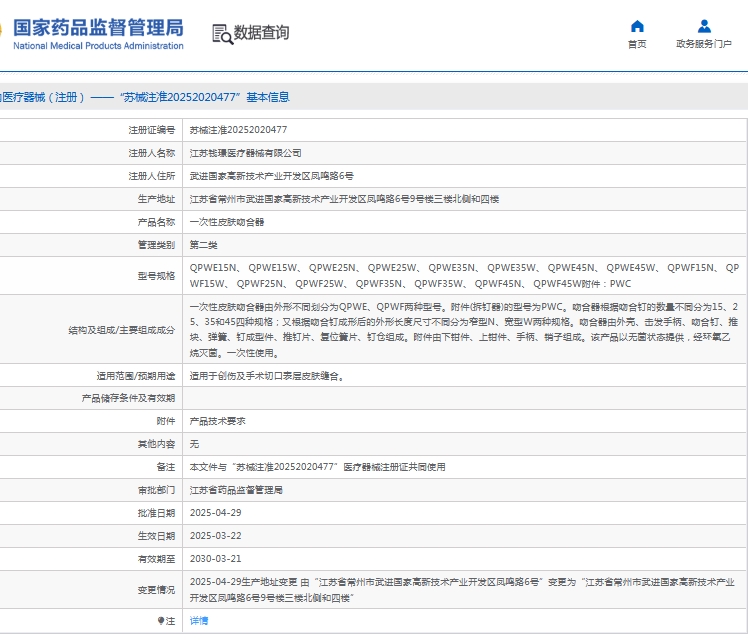Screen dimensions: 748x641
Task: Click attachment value 产品技术要求
Action: click(x=218, y=421)
